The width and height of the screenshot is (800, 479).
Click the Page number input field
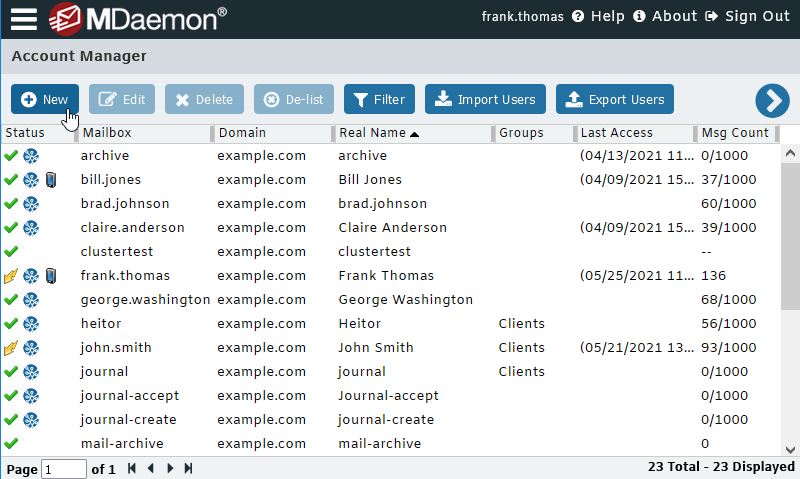(64, 469)
